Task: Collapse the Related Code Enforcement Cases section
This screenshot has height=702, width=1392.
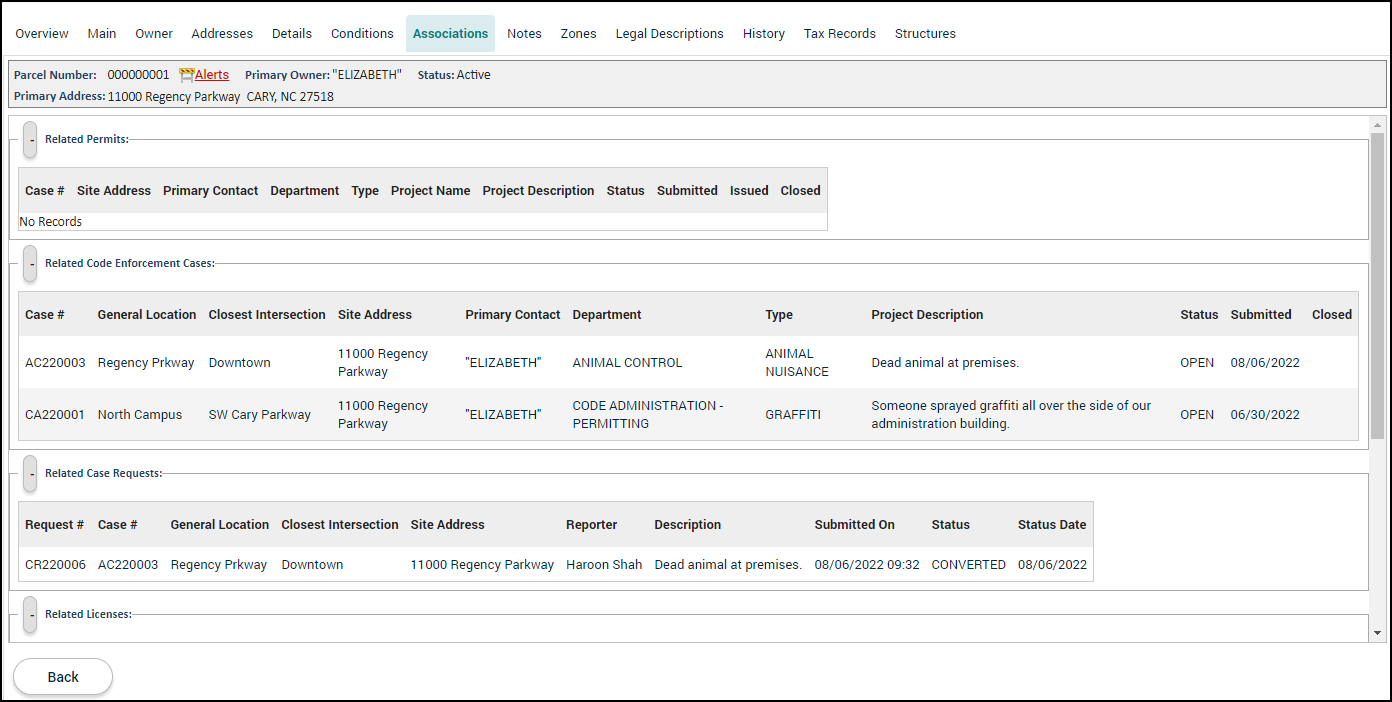Action: click(30, 264)
